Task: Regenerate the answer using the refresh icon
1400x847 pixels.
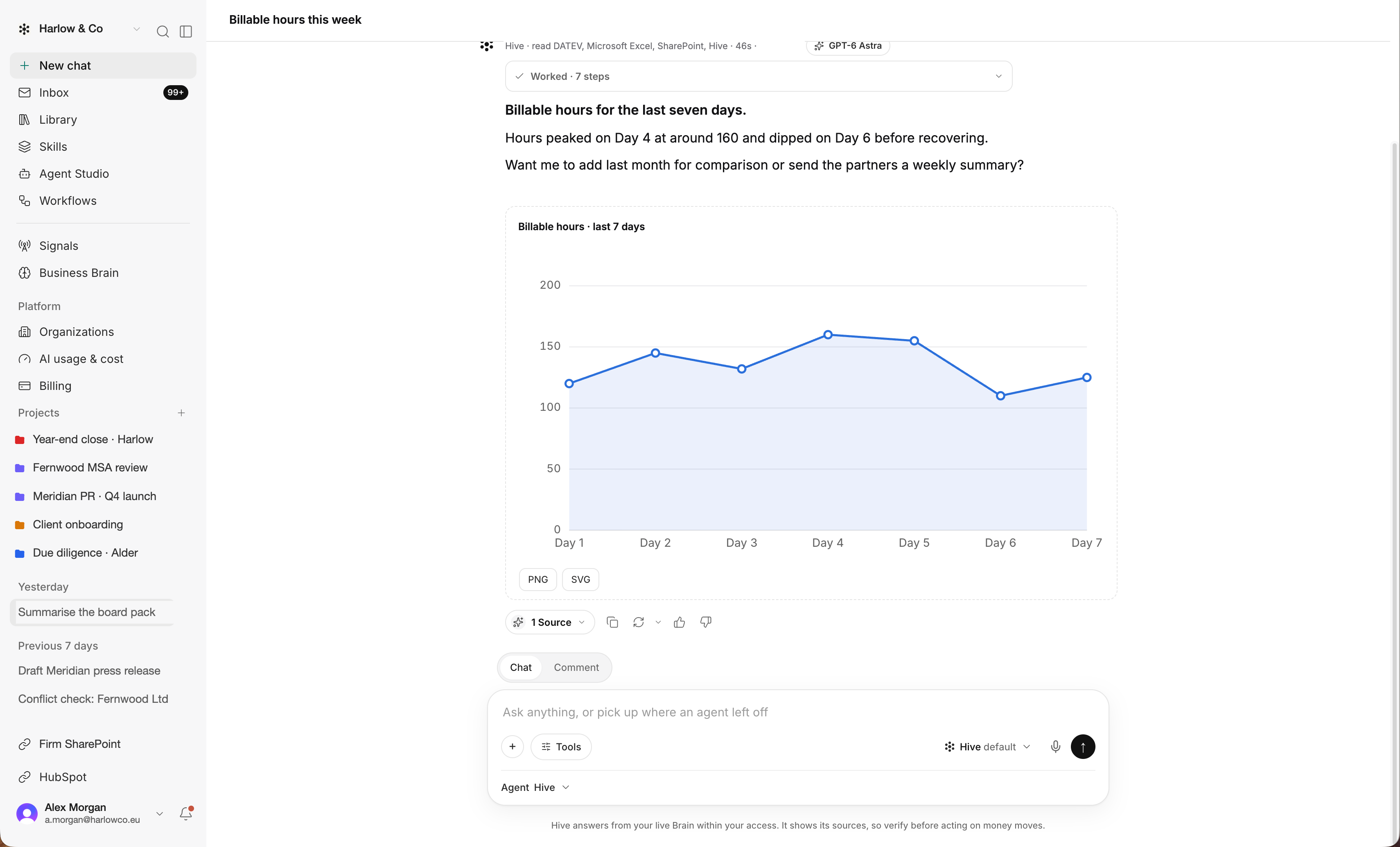Action: 638,623
